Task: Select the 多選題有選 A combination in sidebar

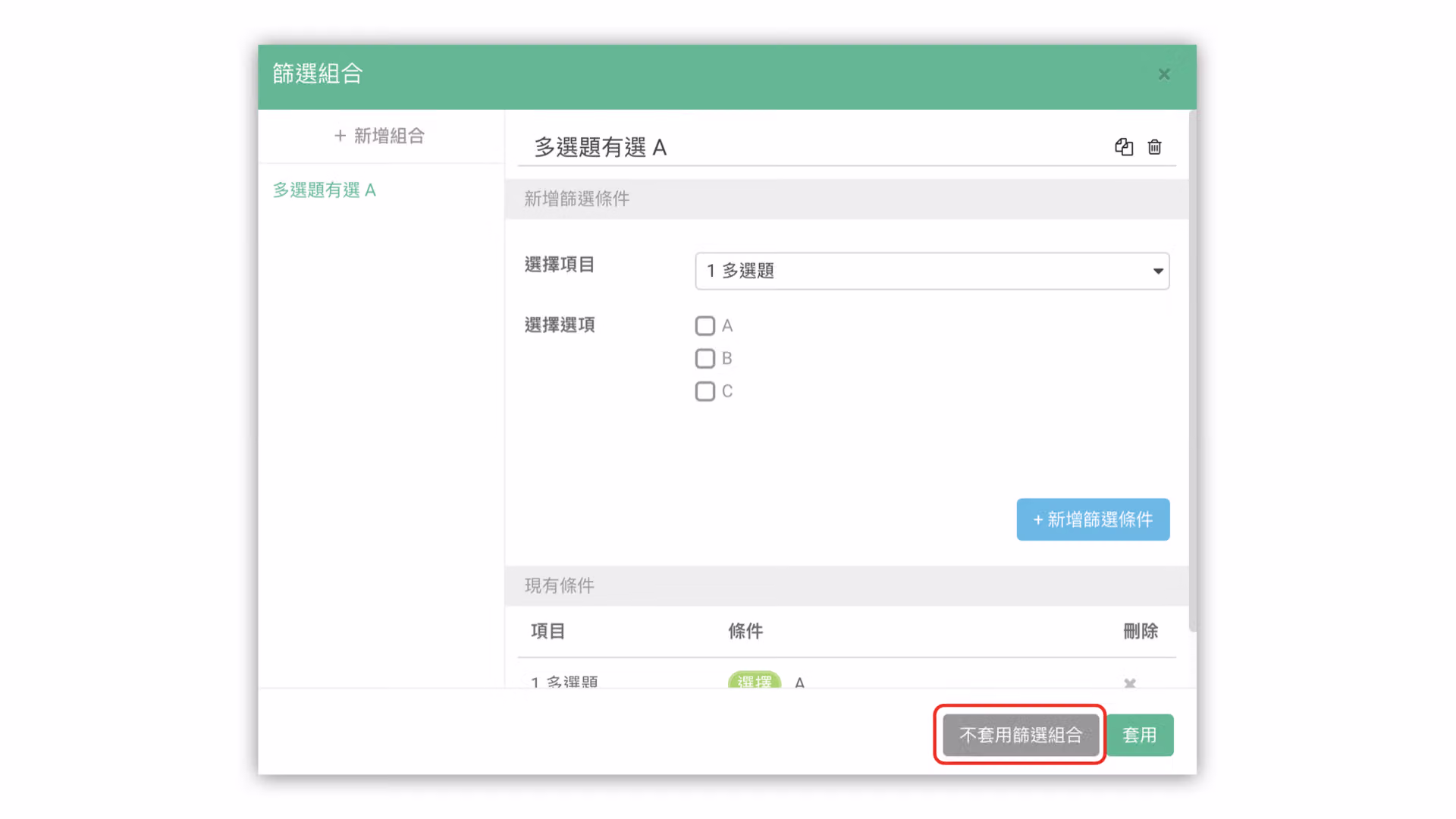Action: tap(325, 190)
